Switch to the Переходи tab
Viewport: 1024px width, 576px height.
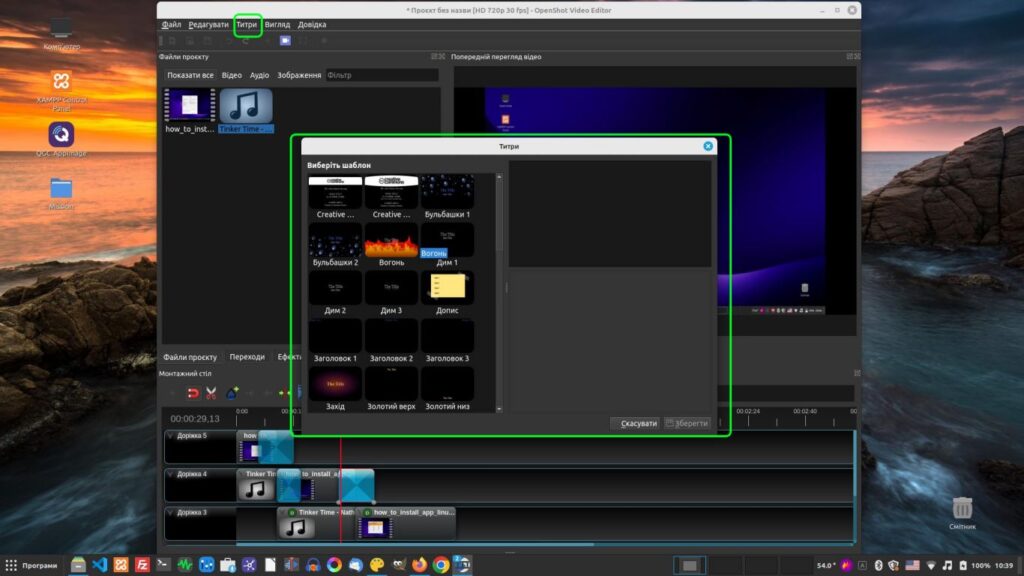[x=247, y=357]
